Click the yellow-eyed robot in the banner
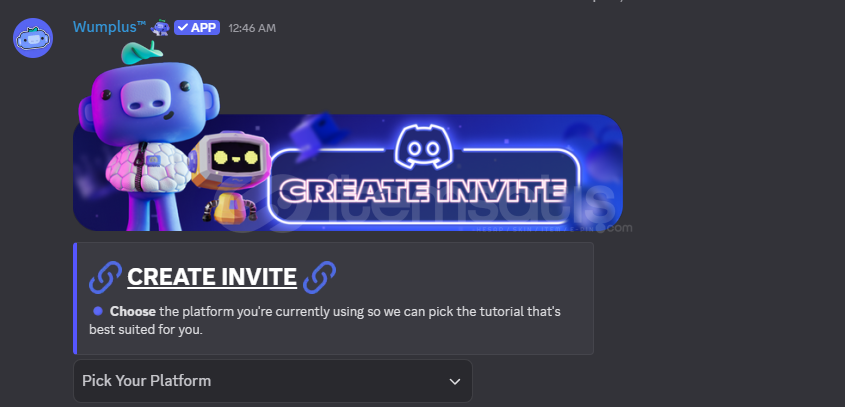 click(230, 176)
